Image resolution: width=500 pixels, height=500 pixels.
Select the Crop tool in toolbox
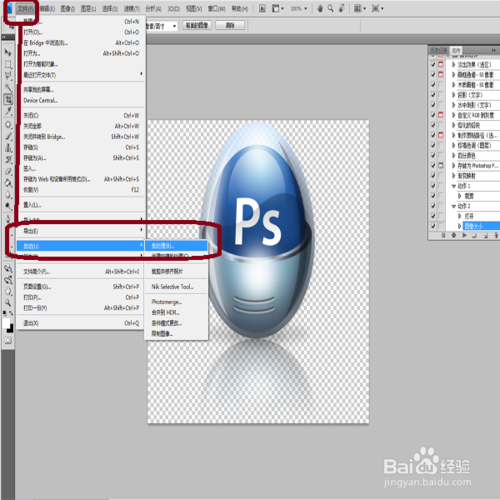tap(8, 99)
